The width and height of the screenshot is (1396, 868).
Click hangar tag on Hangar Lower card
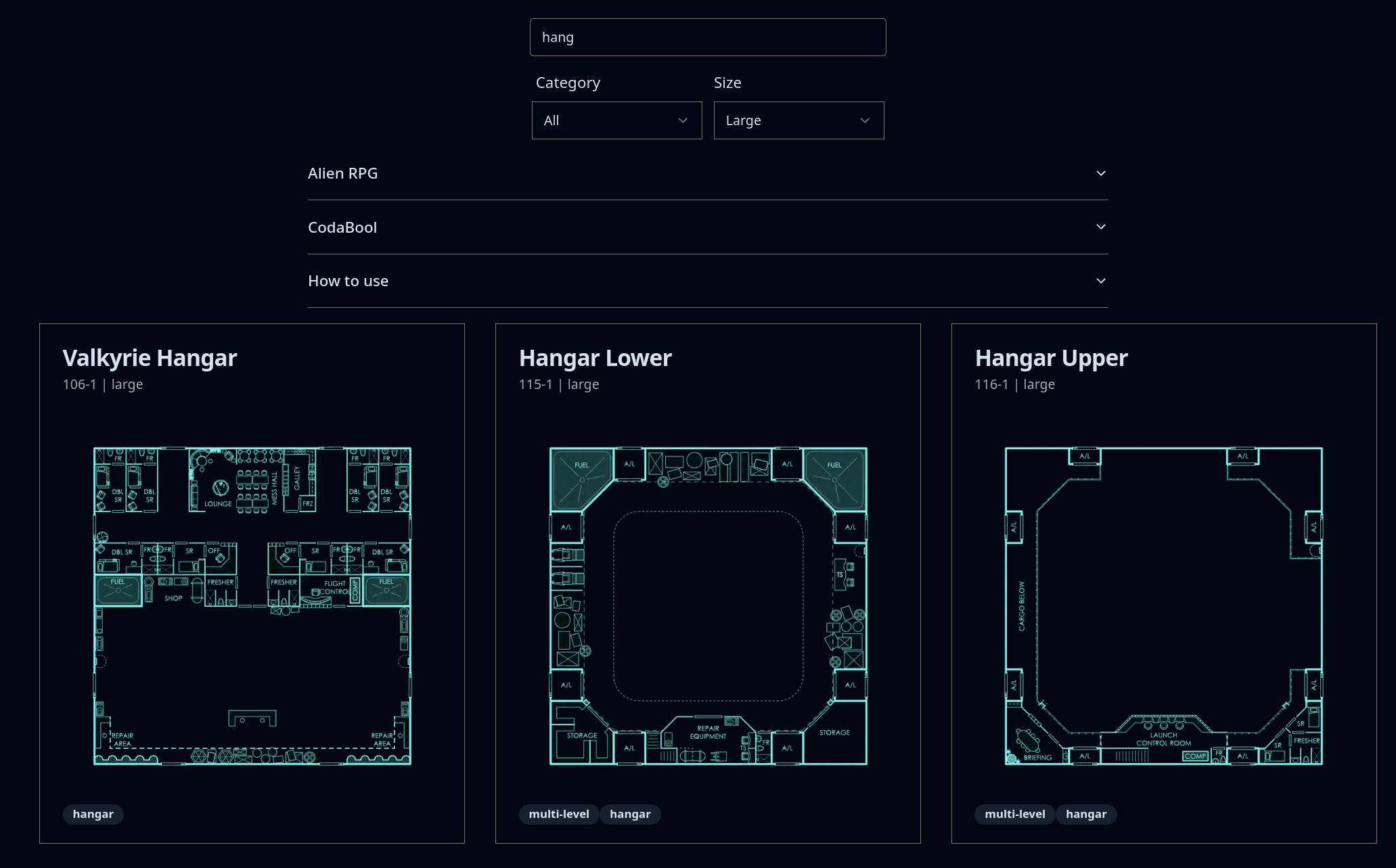pyautogui.click(x=630, y=814)
